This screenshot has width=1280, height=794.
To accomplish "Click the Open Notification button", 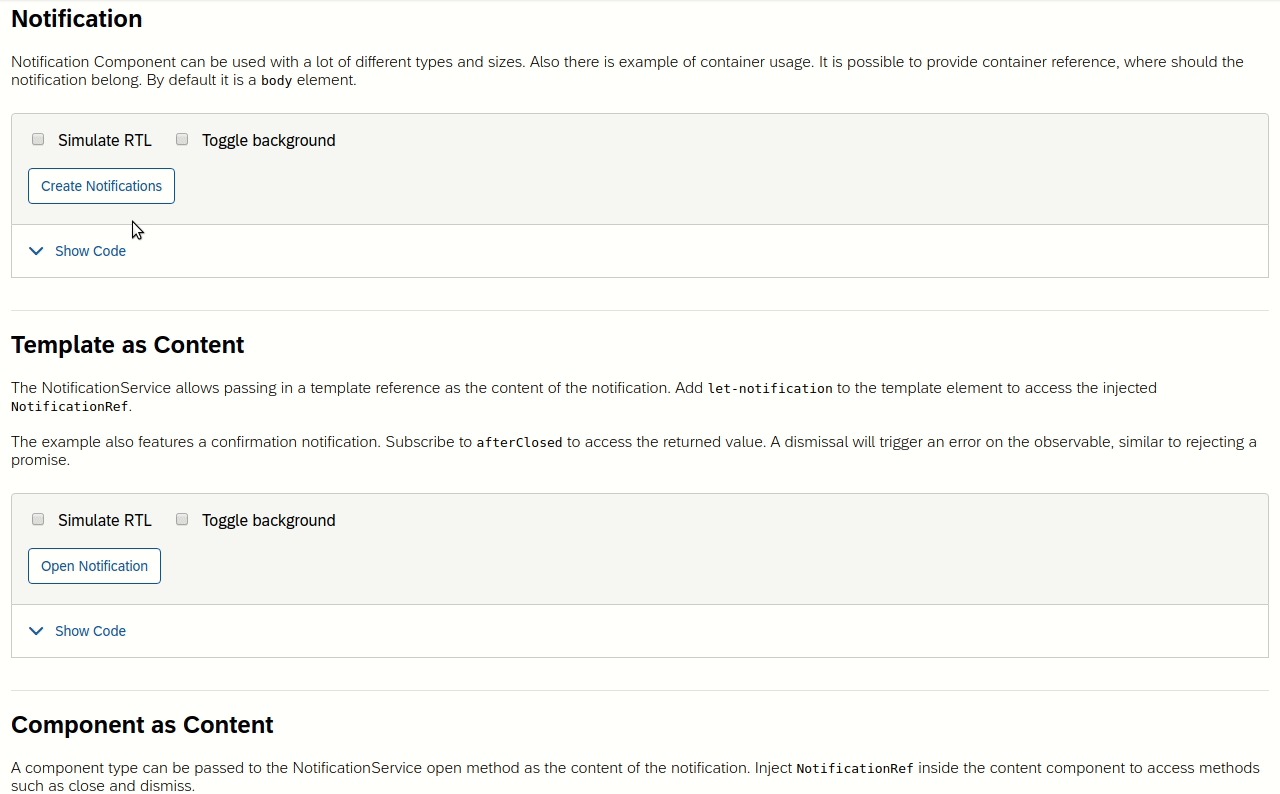I will 94,566.
